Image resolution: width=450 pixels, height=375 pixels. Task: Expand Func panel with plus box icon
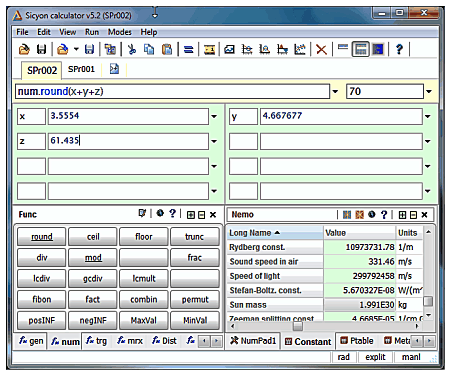point(191,215)
